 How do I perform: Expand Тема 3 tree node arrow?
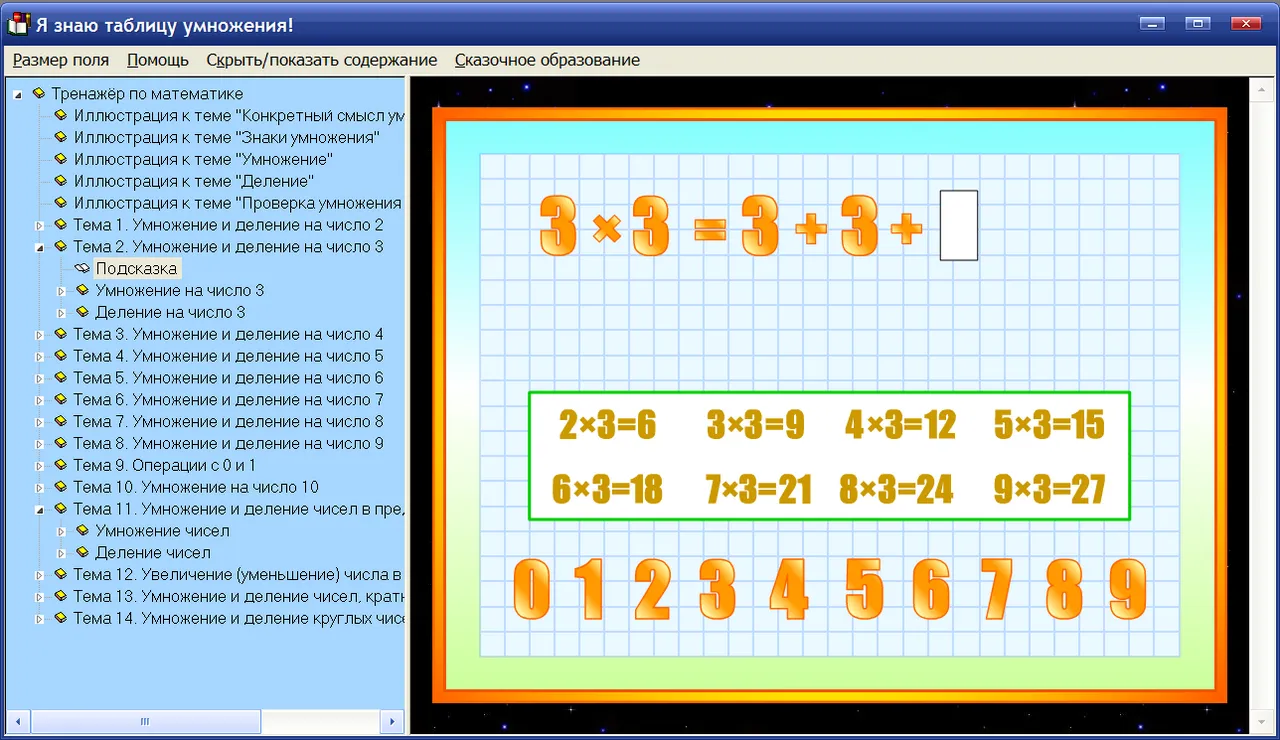pos(40,335)
